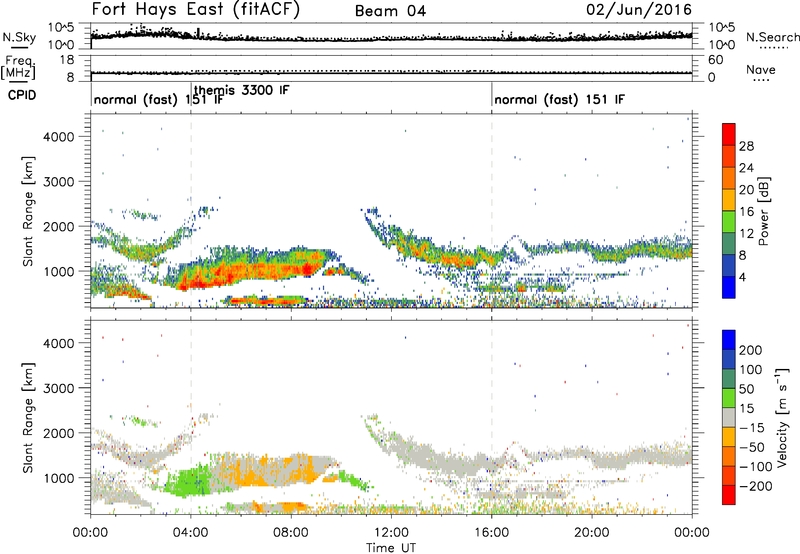This screenshot has width=800, height=554.
Task: Click the "60" tick on Nave axis
Action: pos(716,60)
